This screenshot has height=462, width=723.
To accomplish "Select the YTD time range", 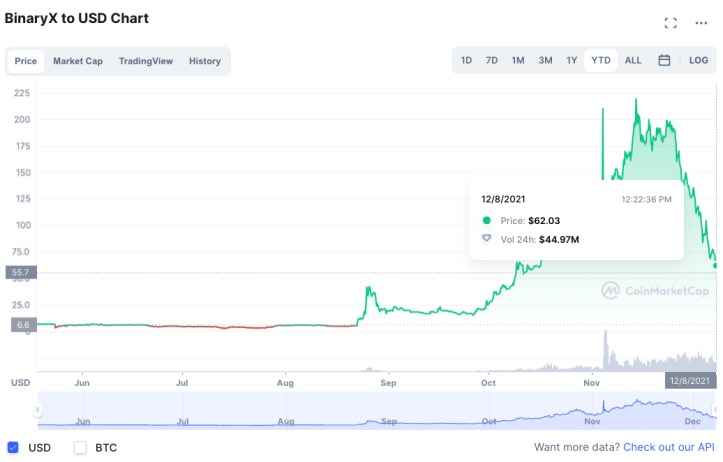I will pos(601,60).
